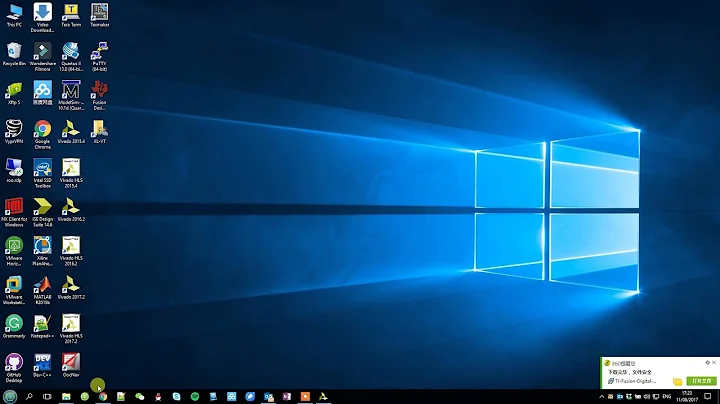Open VMware Workstation shortcut
Viewport: 720px width, 404px height.
(x=14, y=290)
